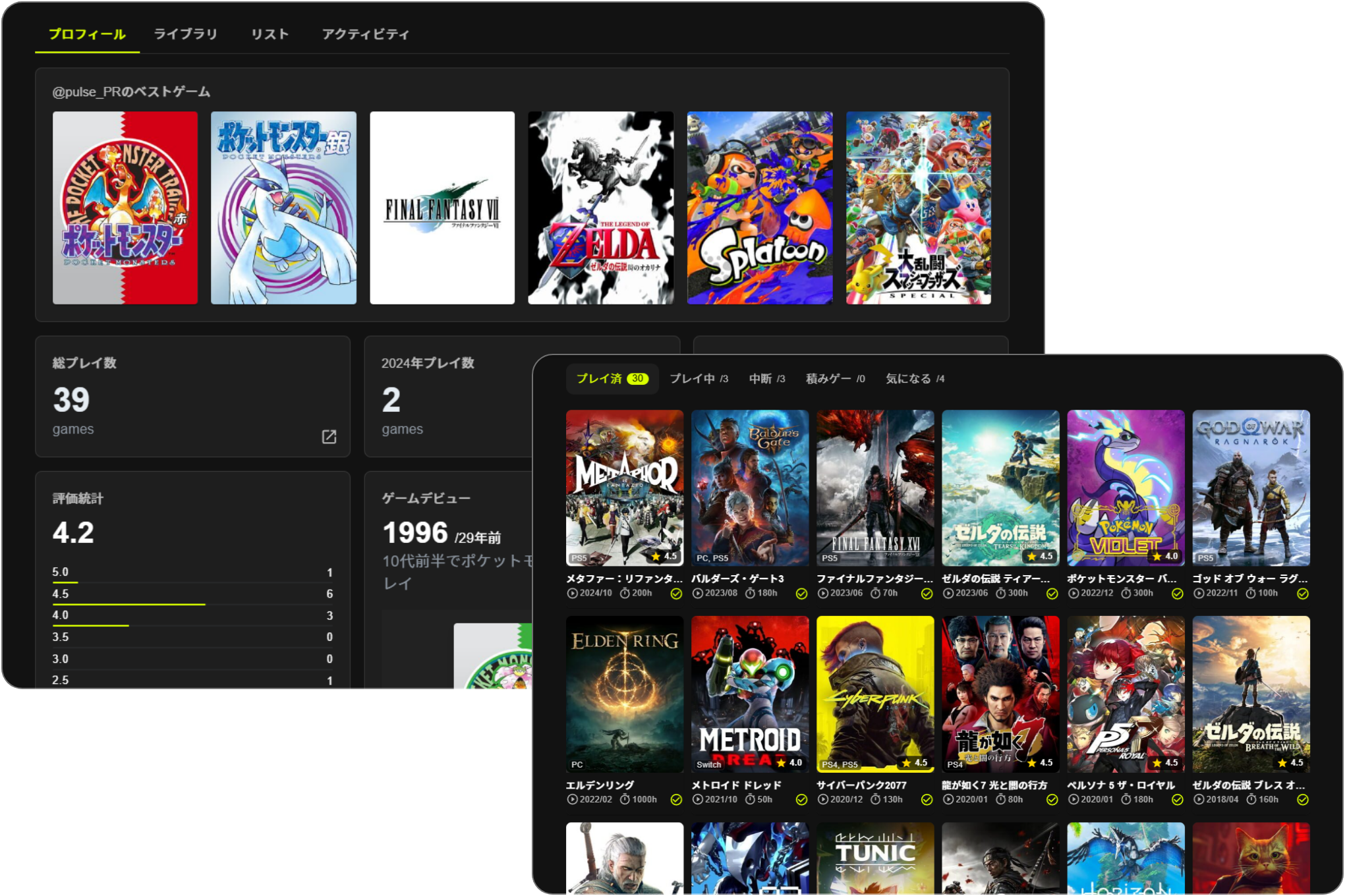Click the 4.0 star badge on Metroid Dread cover
This screenshot has width=1345, height=896.
[x=789, y=762]
